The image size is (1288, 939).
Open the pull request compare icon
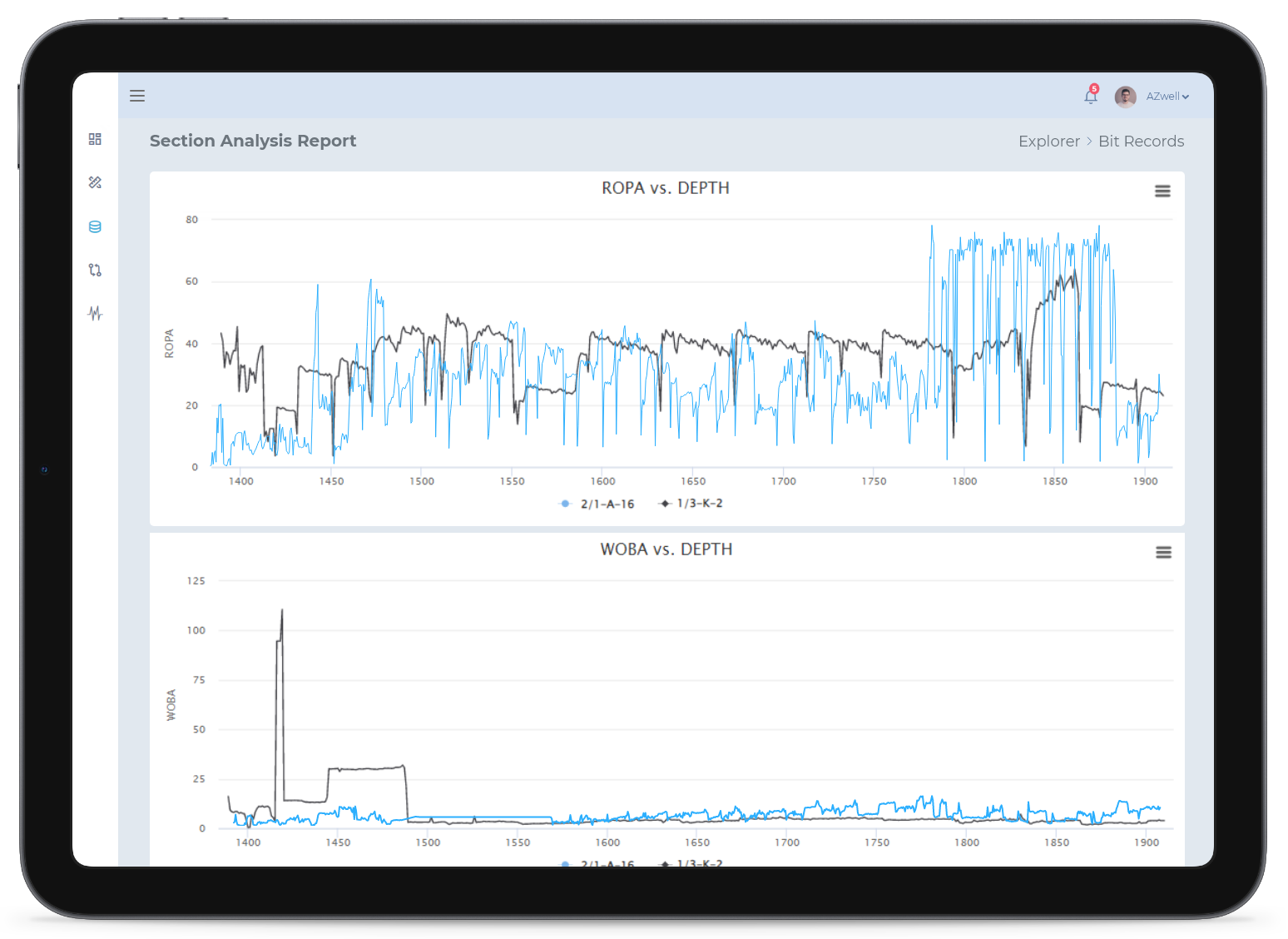tap(95, 270)
